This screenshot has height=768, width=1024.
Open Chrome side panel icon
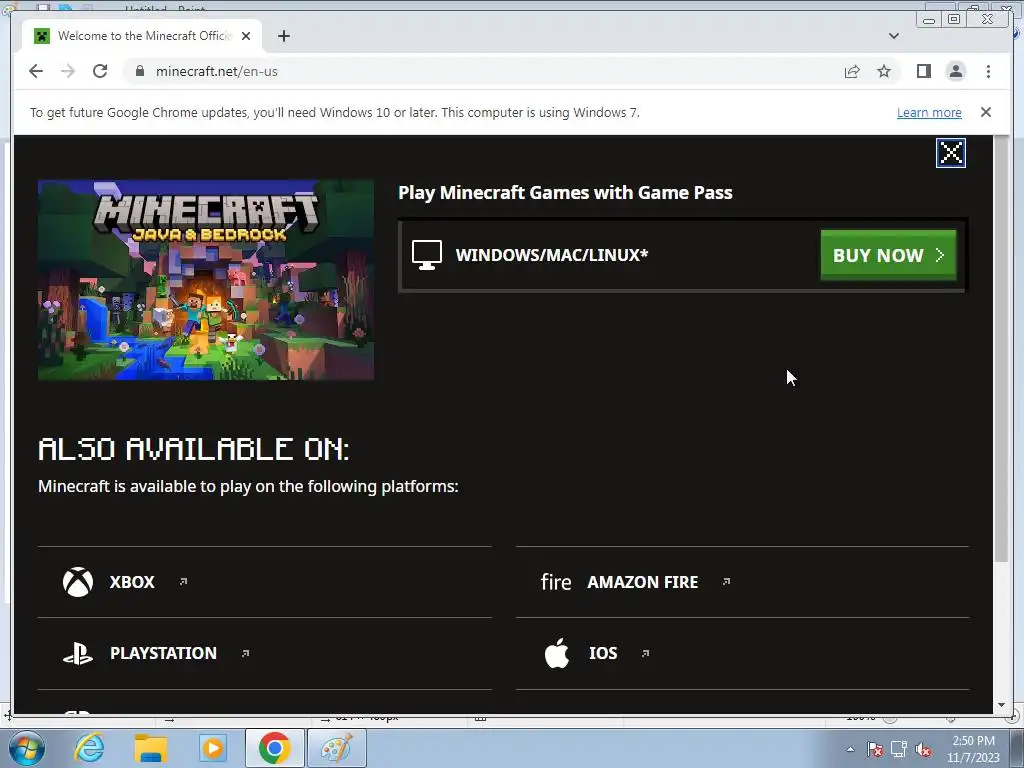[923, 71]
